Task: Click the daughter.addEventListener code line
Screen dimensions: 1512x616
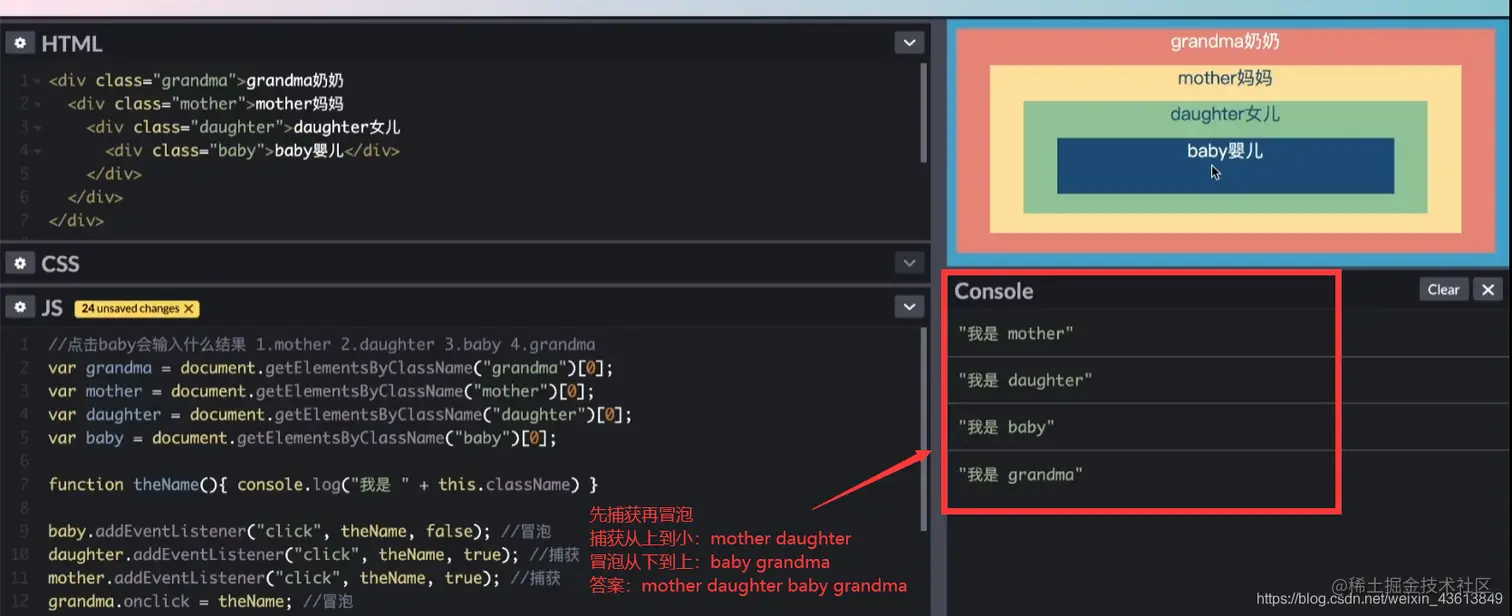Action: [313, 554]
